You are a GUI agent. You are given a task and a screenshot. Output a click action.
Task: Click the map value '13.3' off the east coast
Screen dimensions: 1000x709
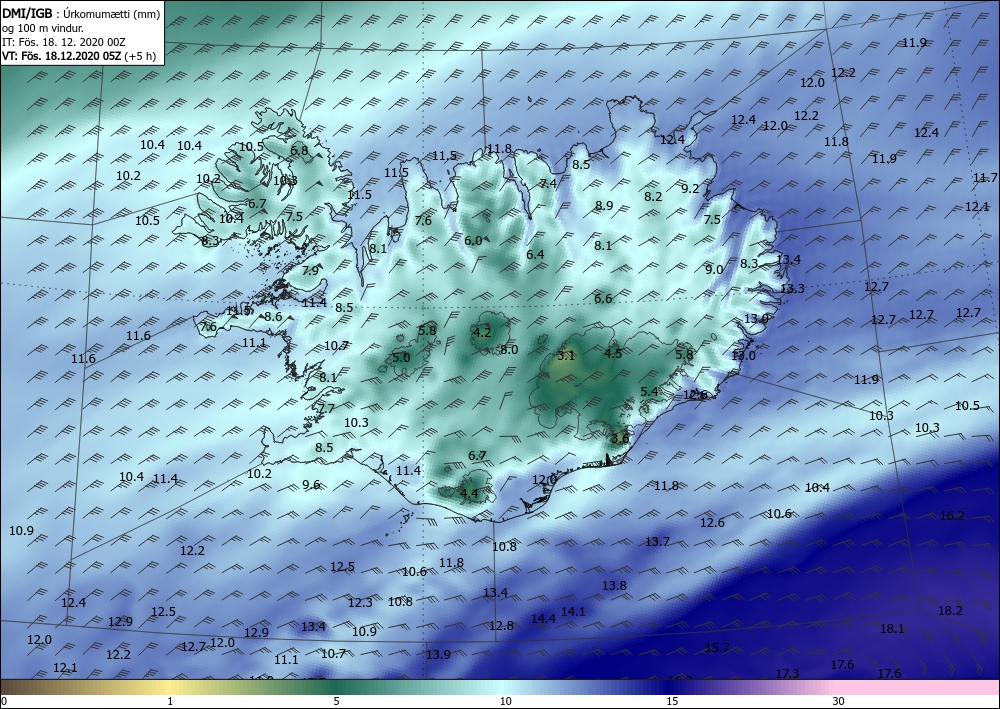point(793,288)
